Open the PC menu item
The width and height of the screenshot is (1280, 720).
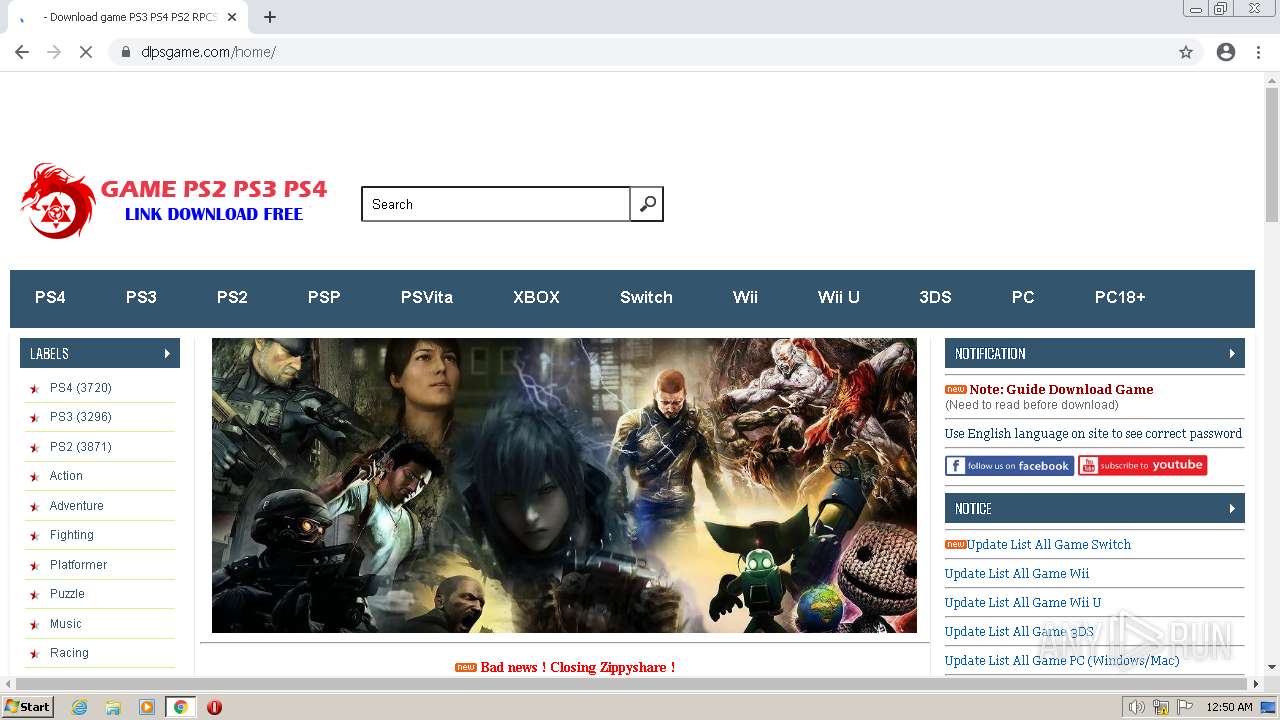pos(1023,297)
